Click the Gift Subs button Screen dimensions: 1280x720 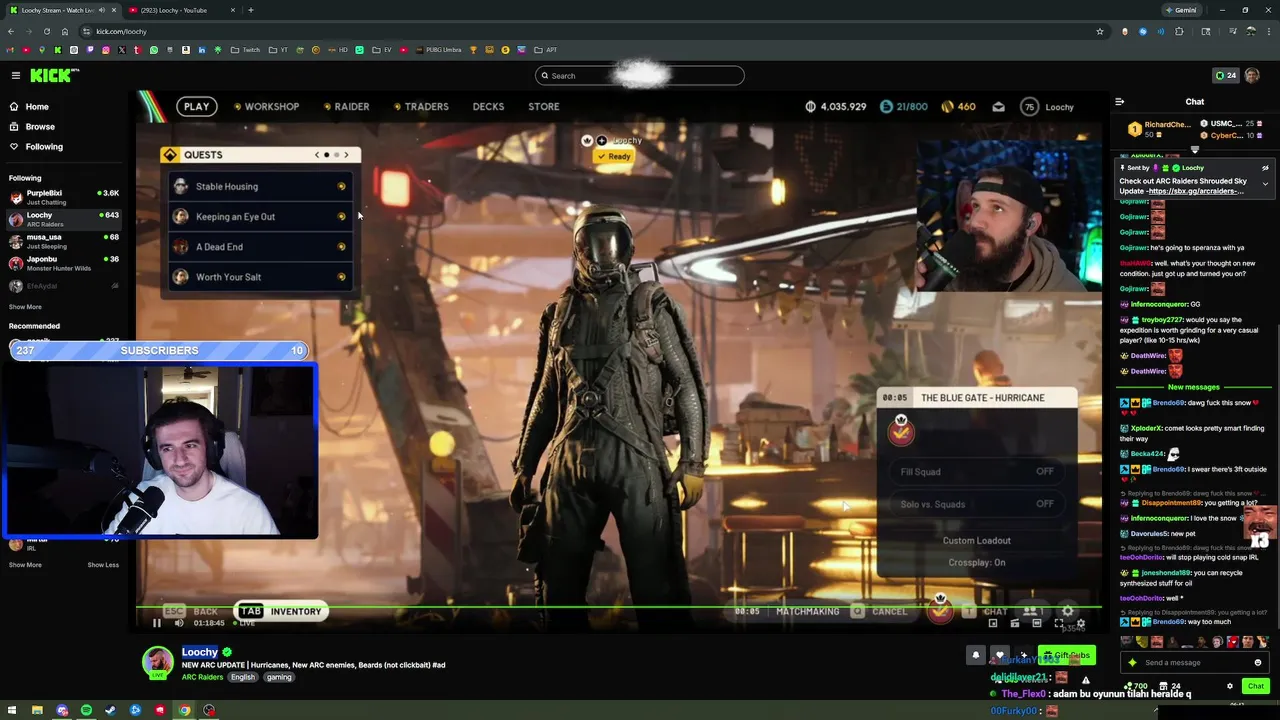click(1067, 655)
